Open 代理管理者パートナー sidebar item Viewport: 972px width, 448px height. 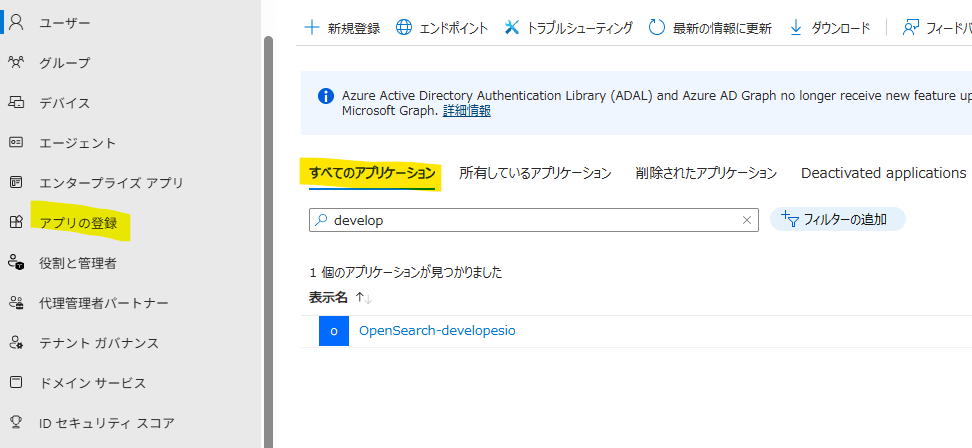click(104, 304)
